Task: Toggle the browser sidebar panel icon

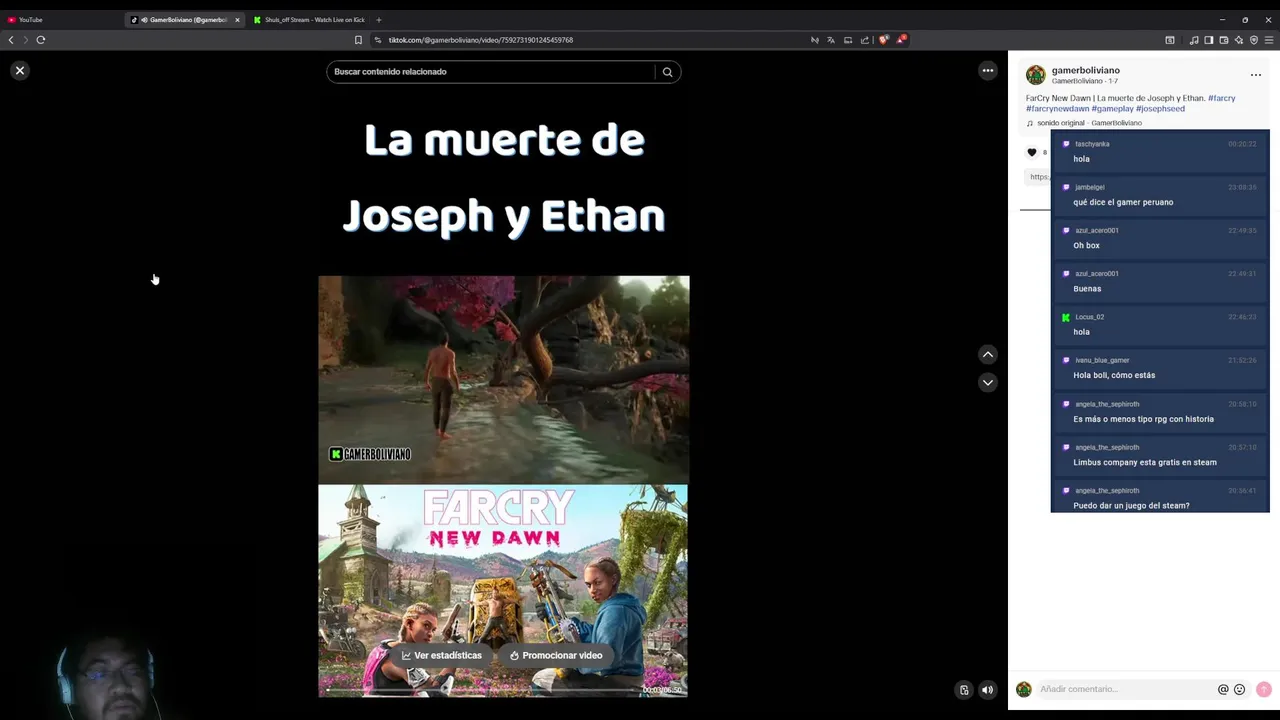Action: coord(1208,40)
